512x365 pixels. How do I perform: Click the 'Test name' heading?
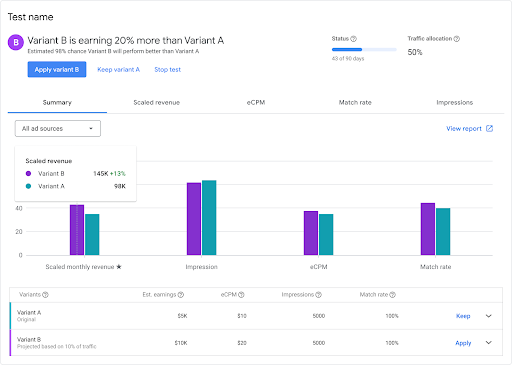[x=30, y=17]
